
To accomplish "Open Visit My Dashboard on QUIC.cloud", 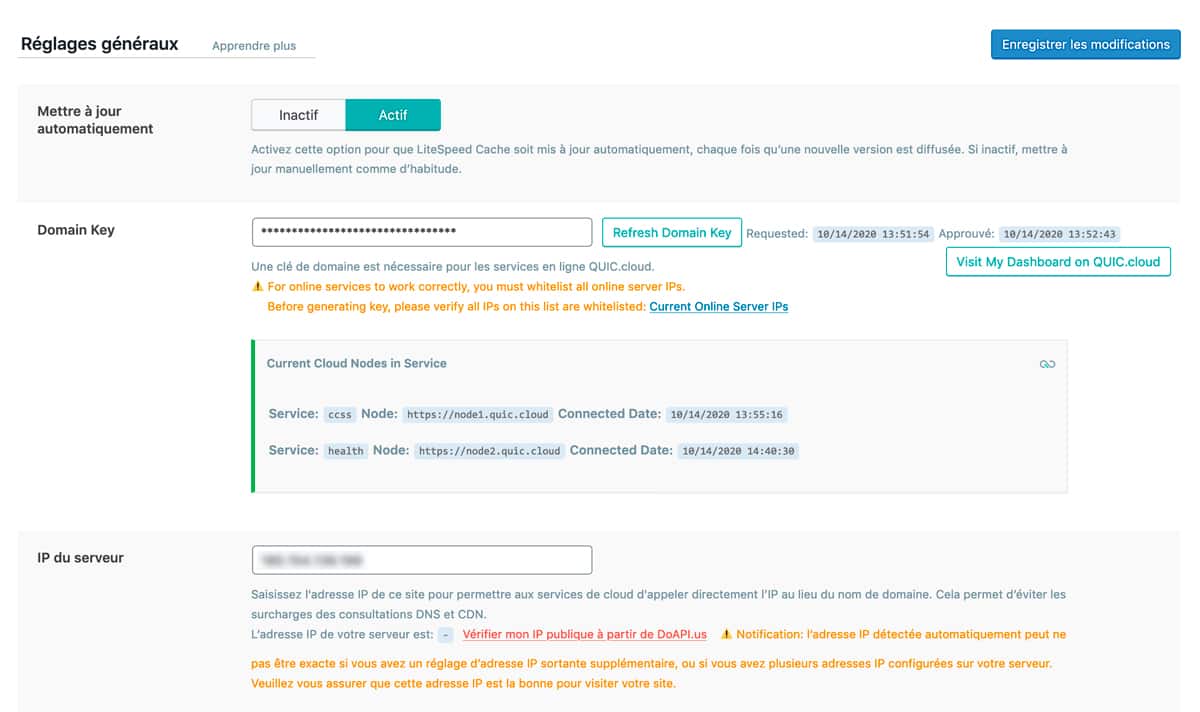I will point(1057,261).
